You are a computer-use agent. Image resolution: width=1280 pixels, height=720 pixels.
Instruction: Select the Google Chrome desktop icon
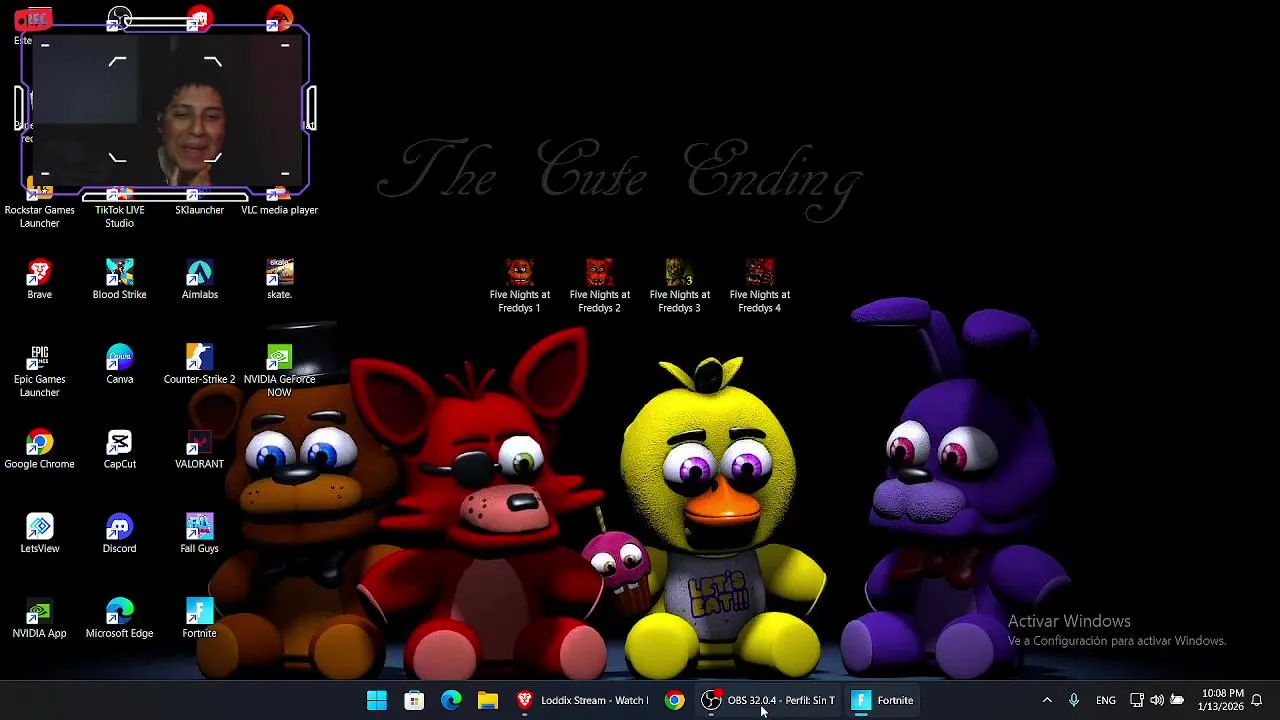tap(39, 449)
